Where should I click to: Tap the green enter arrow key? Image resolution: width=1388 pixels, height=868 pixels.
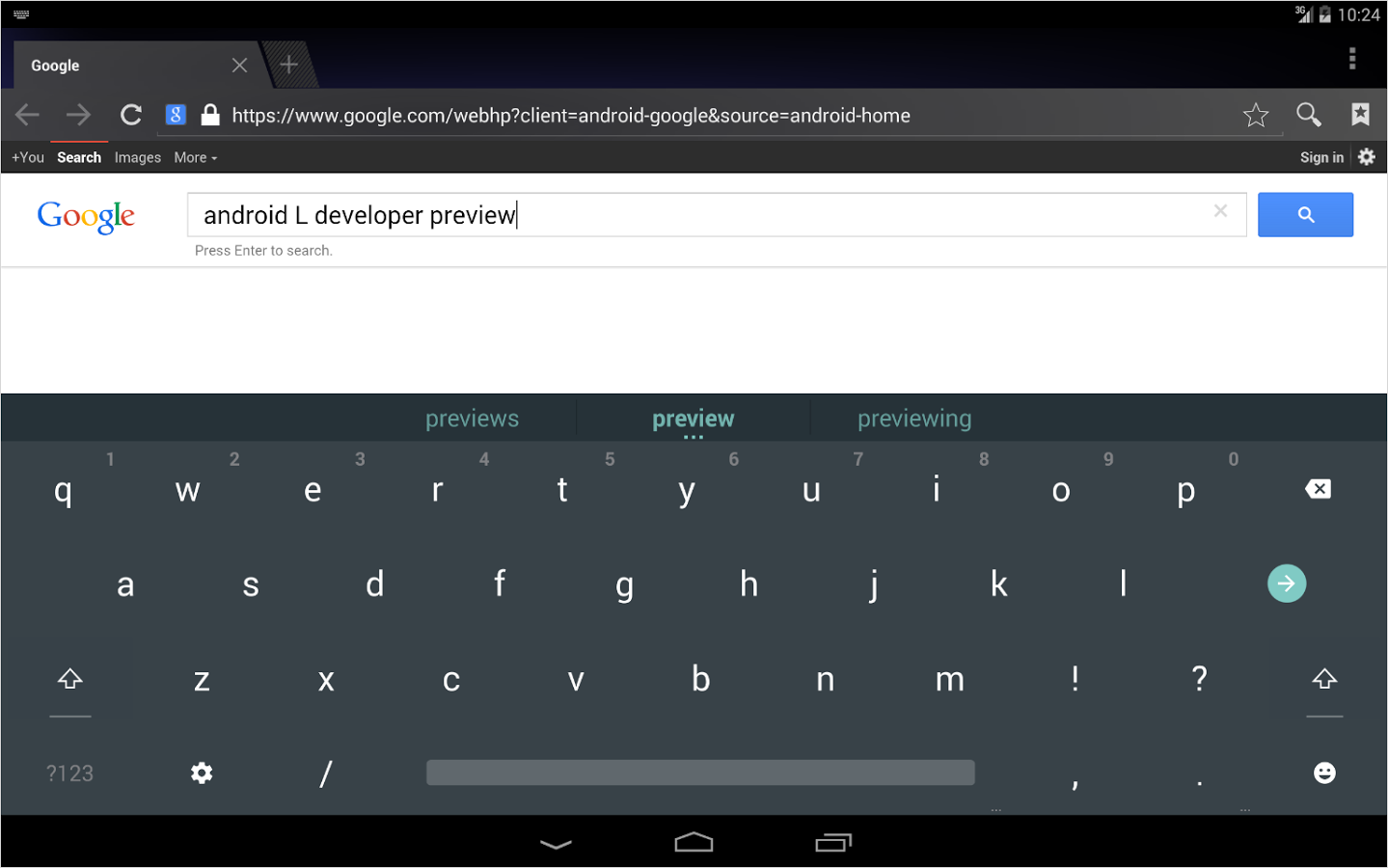point(1287,583)
